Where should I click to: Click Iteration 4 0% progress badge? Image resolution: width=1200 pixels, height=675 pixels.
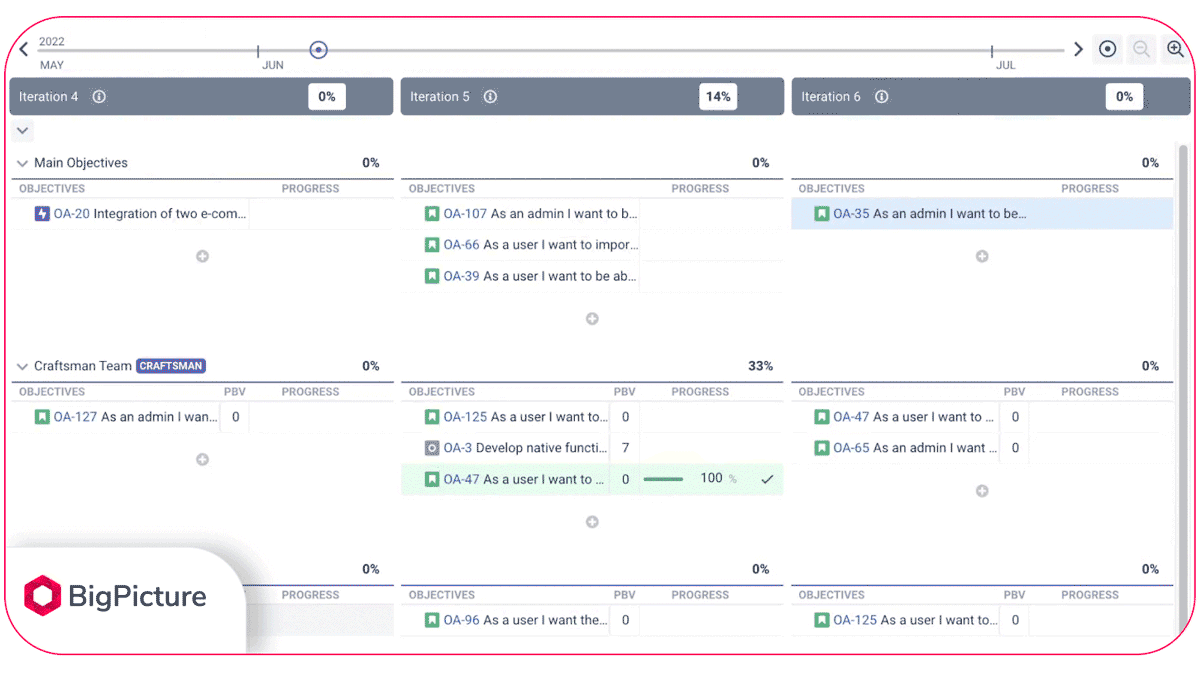[x=327, y=97]
